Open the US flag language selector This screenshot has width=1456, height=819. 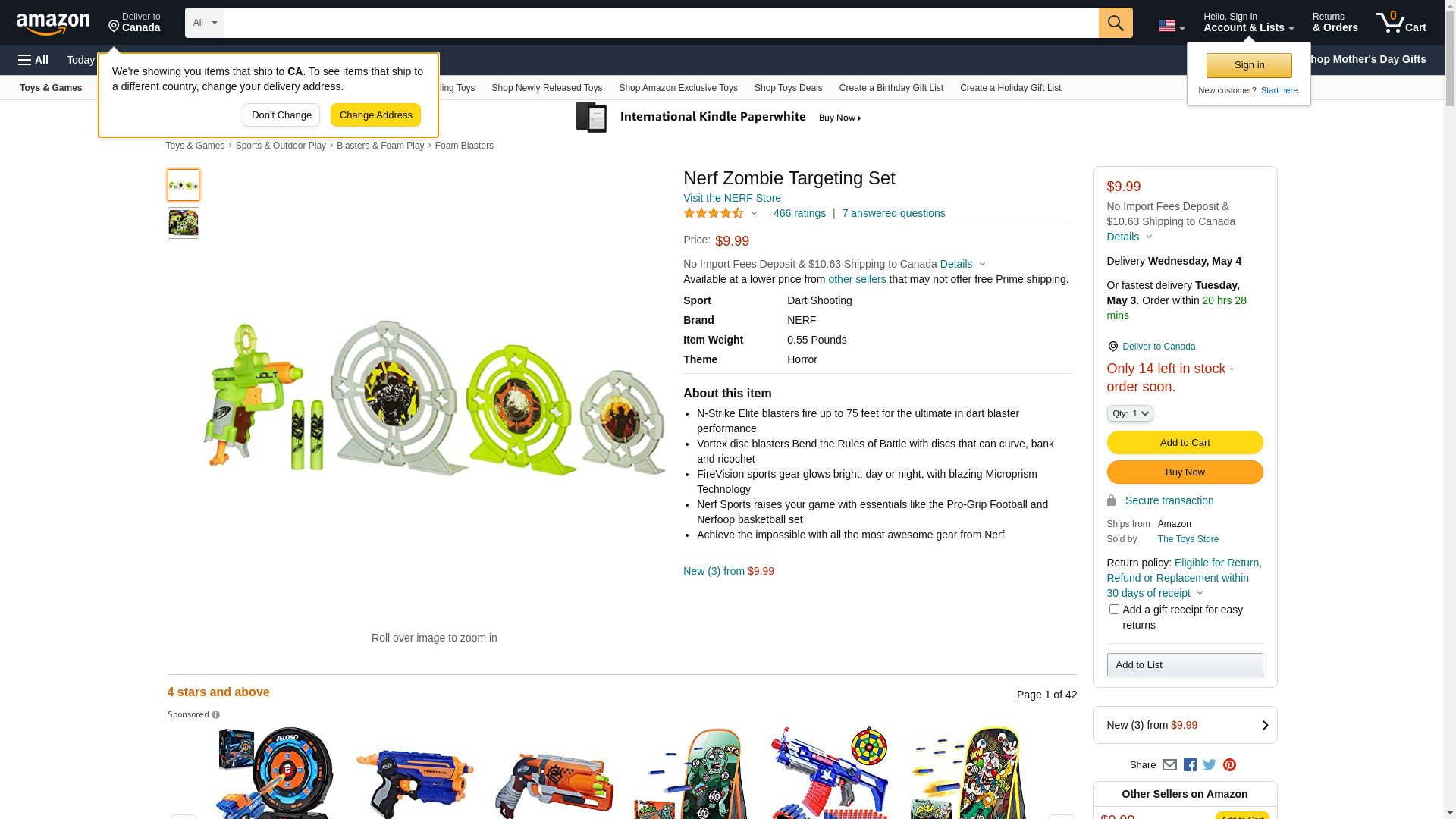[1172, 26]
